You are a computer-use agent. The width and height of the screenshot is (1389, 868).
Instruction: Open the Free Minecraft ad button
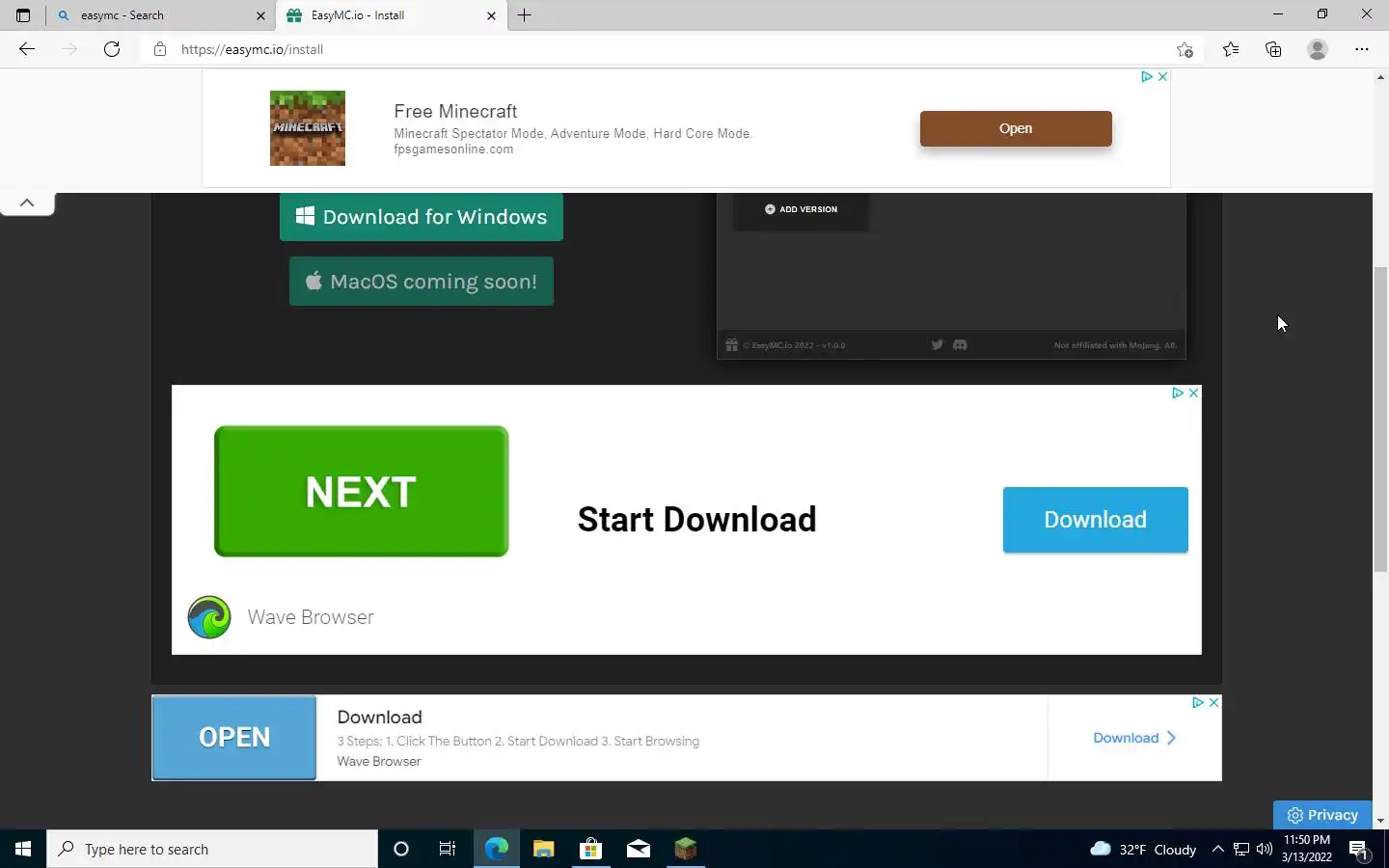tap(1016, 128)
